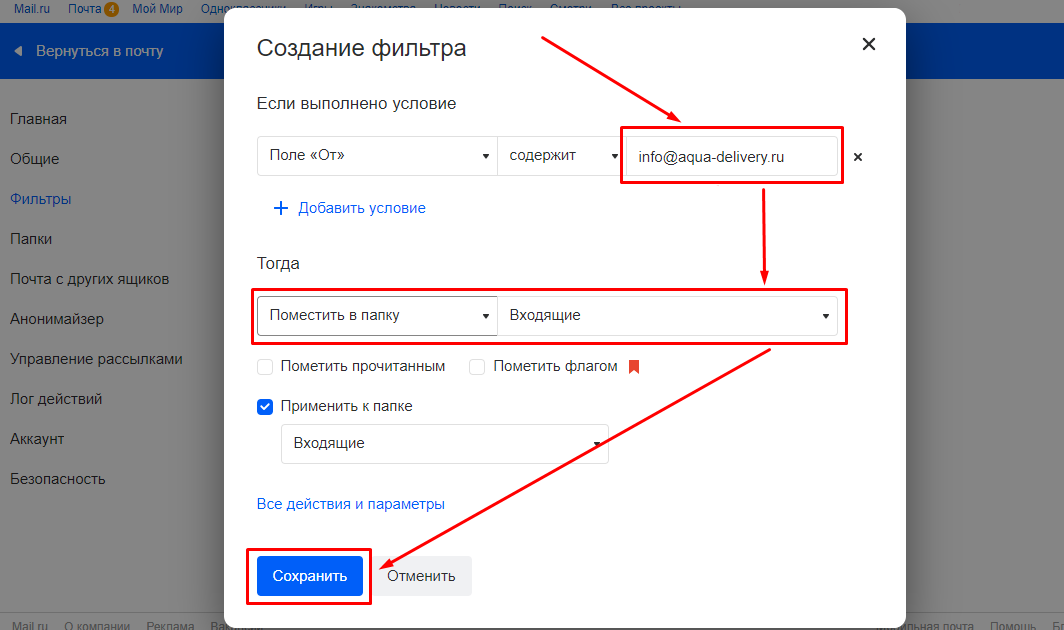Open Все действия и параметры link

click(350, 504)
